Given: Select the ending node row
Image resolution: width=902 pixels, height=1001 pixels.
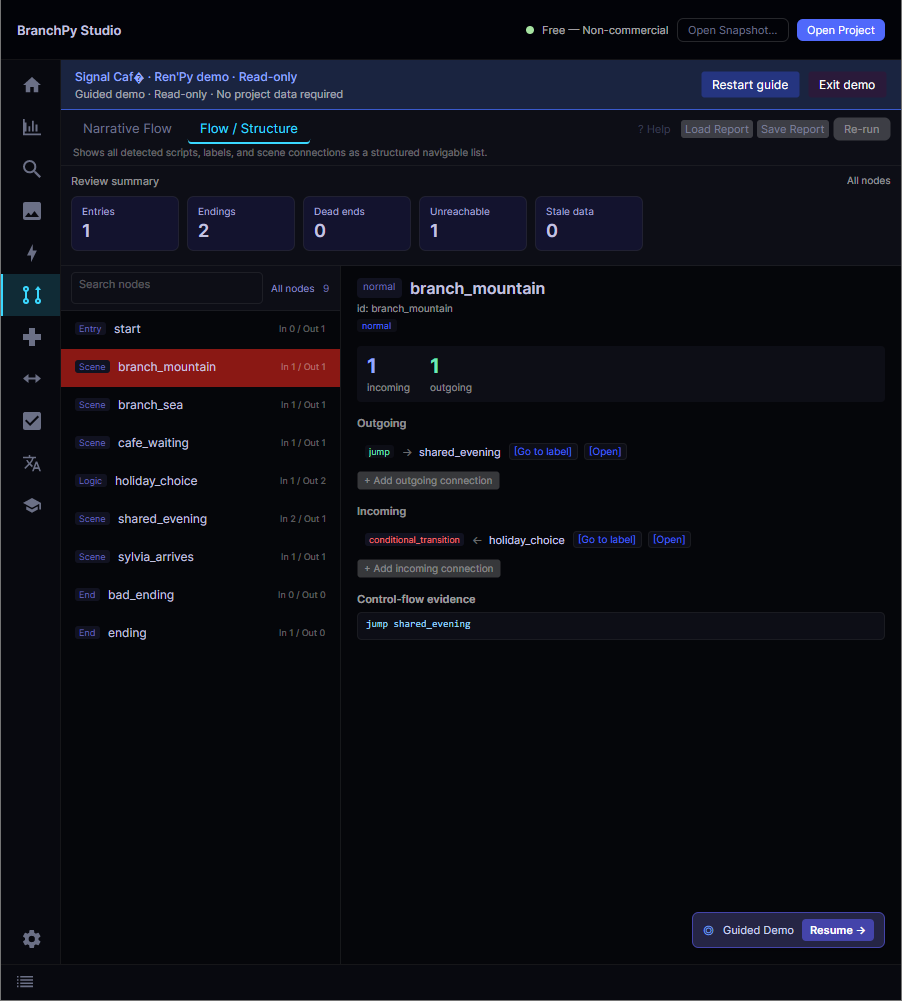Looking at the screenshot, I should pyautogui.click(x=200, y=633).
